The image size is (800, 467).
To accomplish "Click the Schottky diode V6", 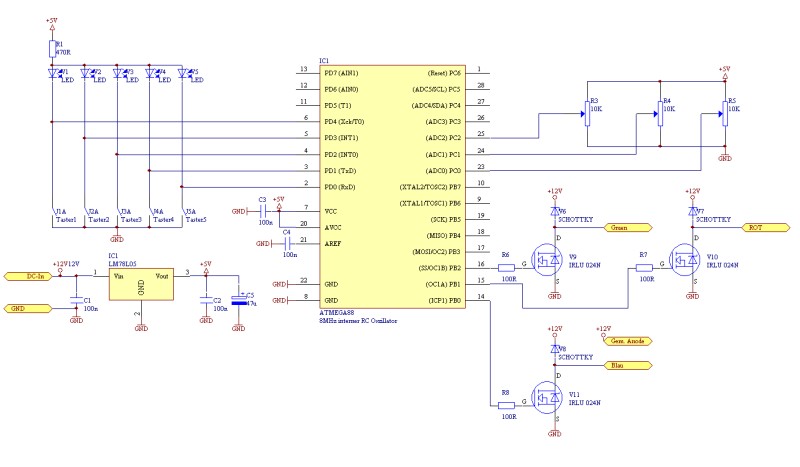I will 555,211.
